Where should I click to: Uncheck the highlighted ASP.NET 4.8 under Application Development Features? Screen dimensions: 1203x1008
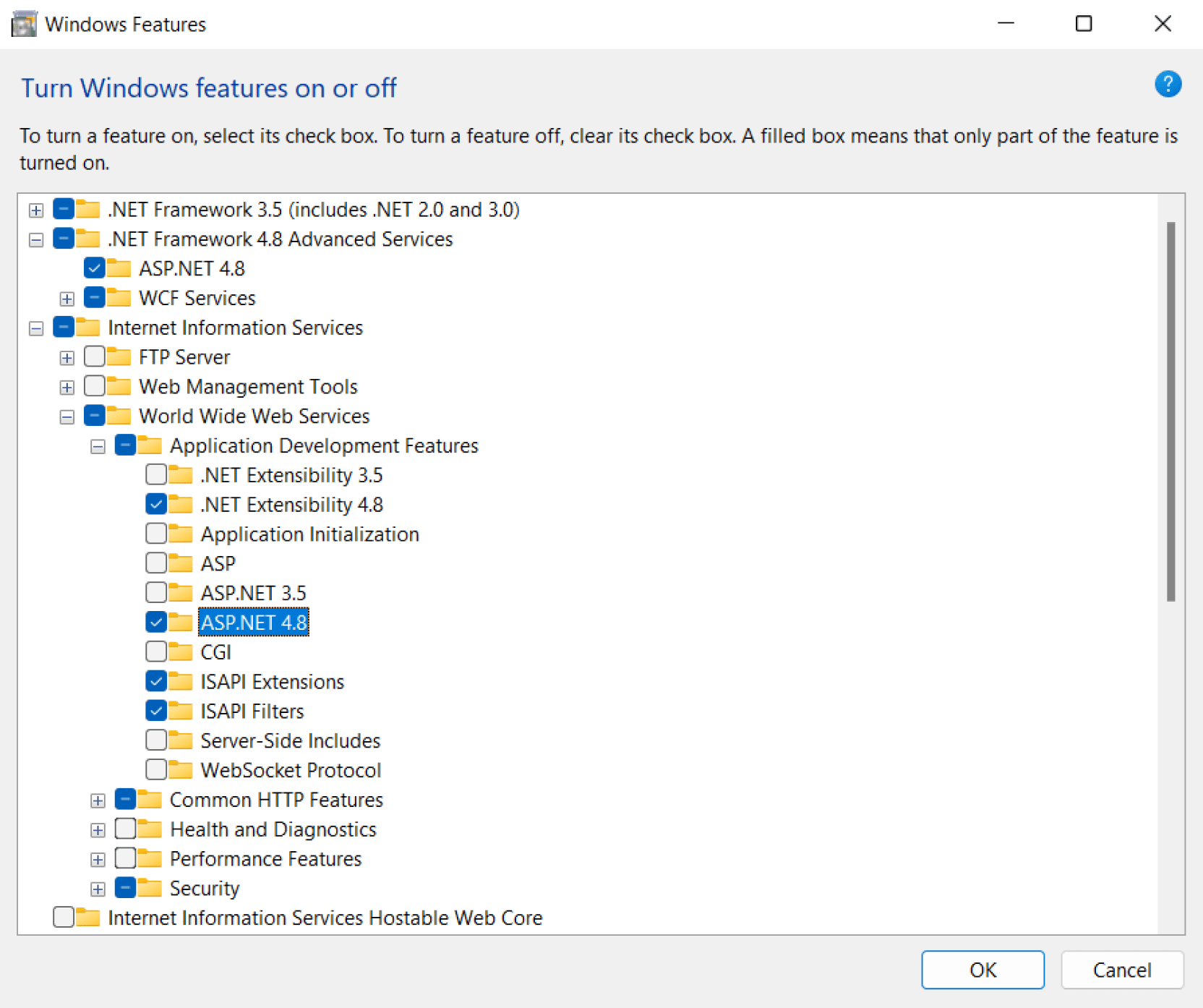click(156, 622)
